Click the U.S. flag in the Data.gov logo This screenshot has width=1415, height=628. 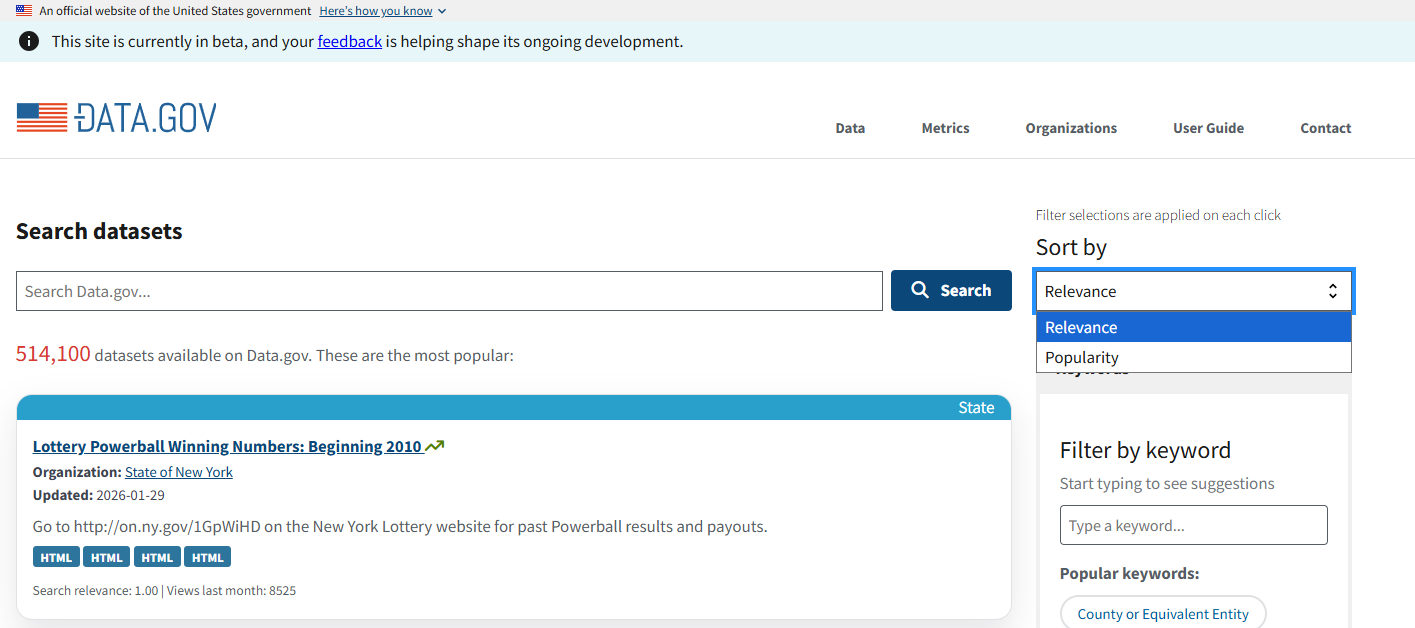coord(40,117)
